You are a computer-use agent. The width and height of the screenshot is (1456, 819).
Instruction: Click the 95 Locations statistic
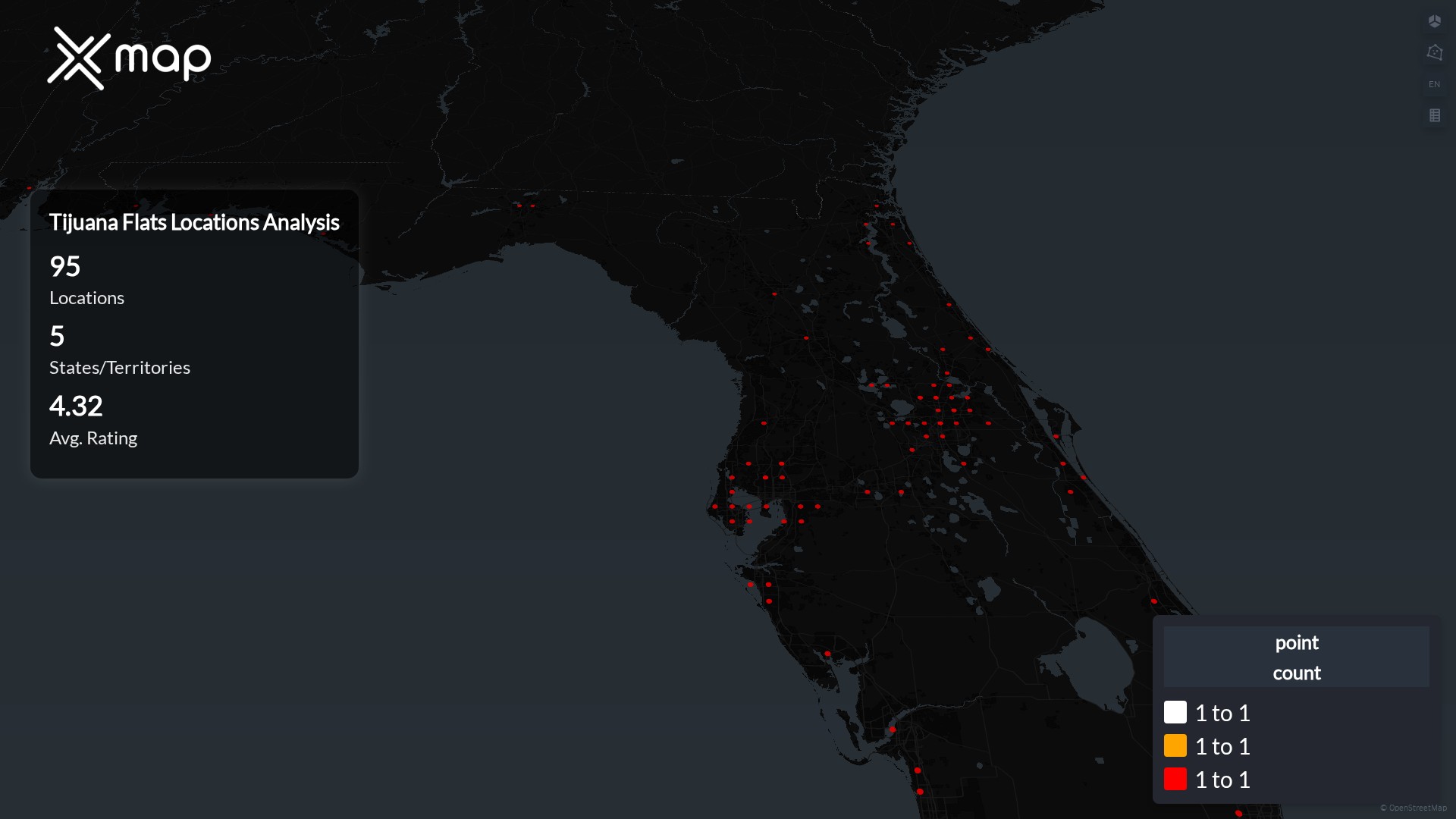(86, 280)
